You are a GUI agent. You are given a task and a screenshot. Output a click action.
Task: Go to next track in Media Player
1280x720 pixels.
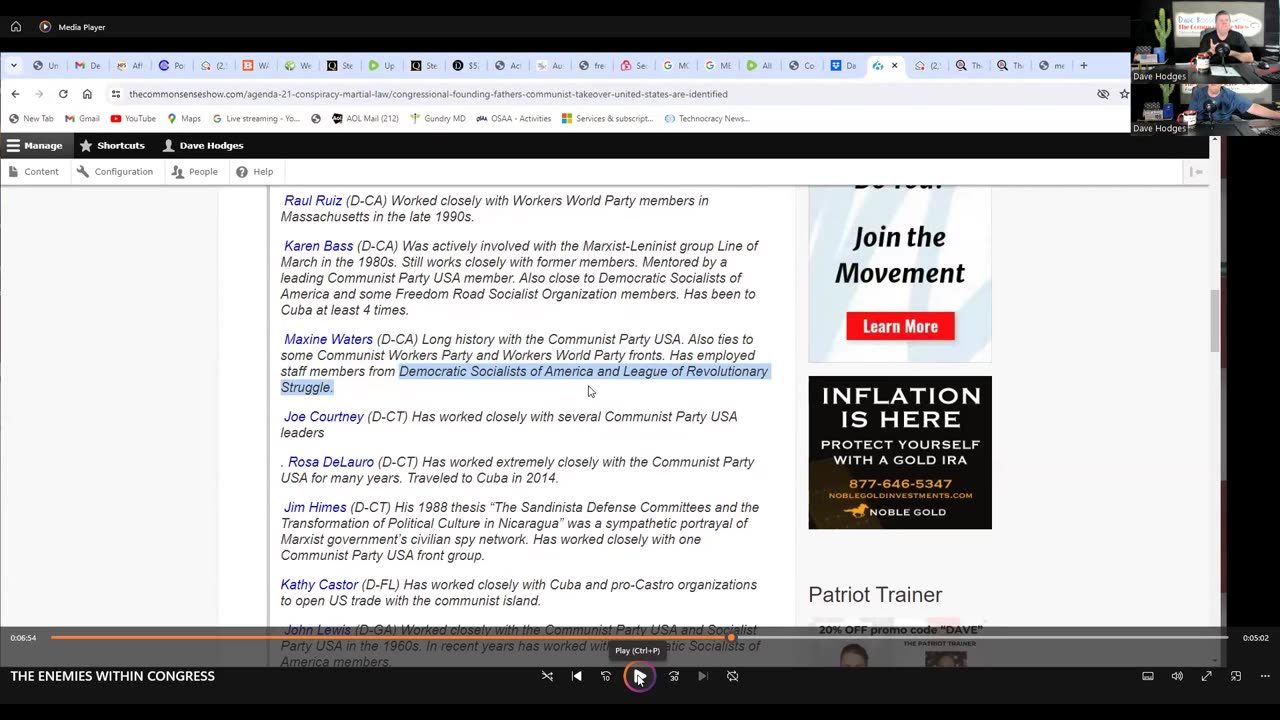click(x=703, y=677)
